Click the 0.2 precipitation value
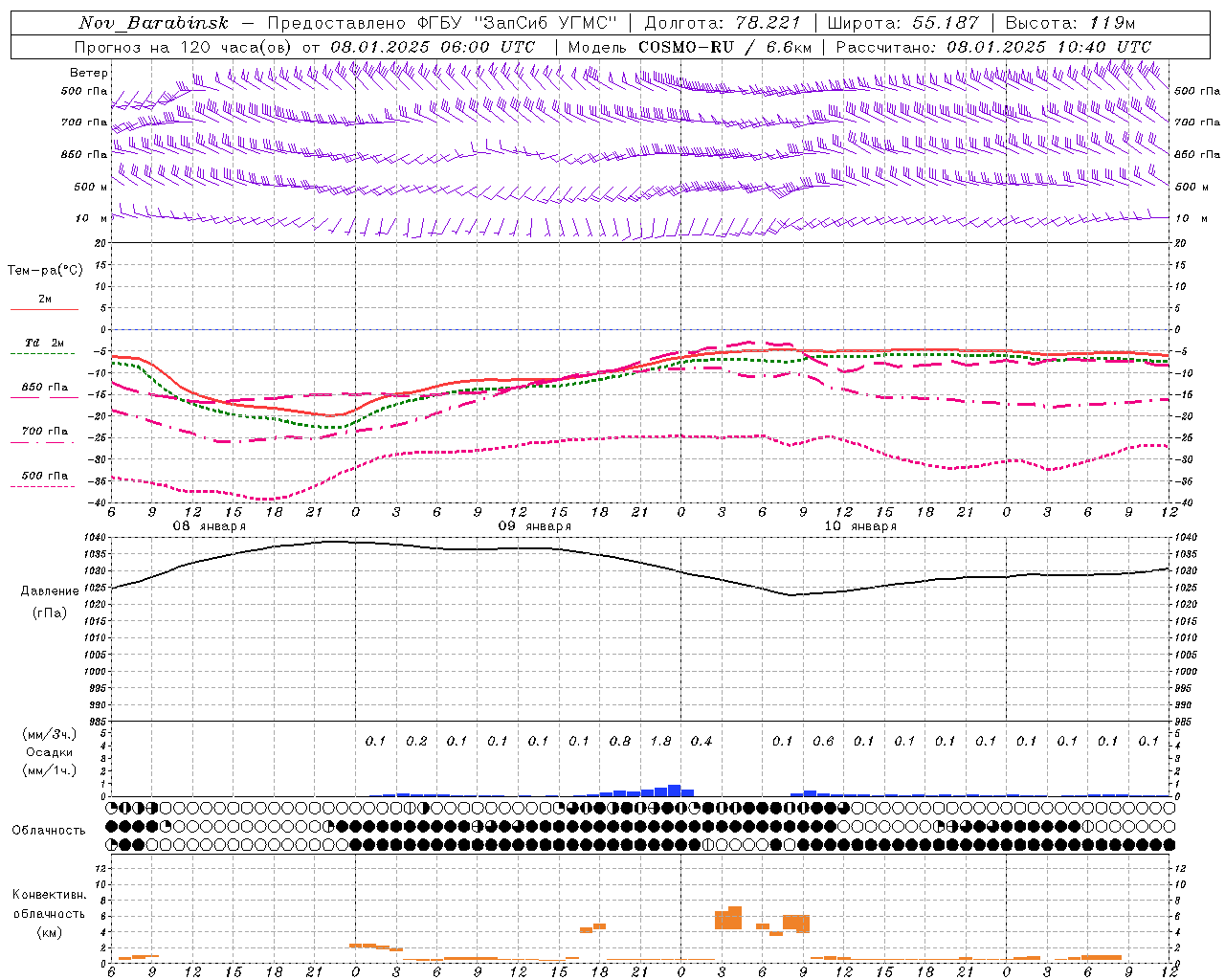 (x=416, y=741)
